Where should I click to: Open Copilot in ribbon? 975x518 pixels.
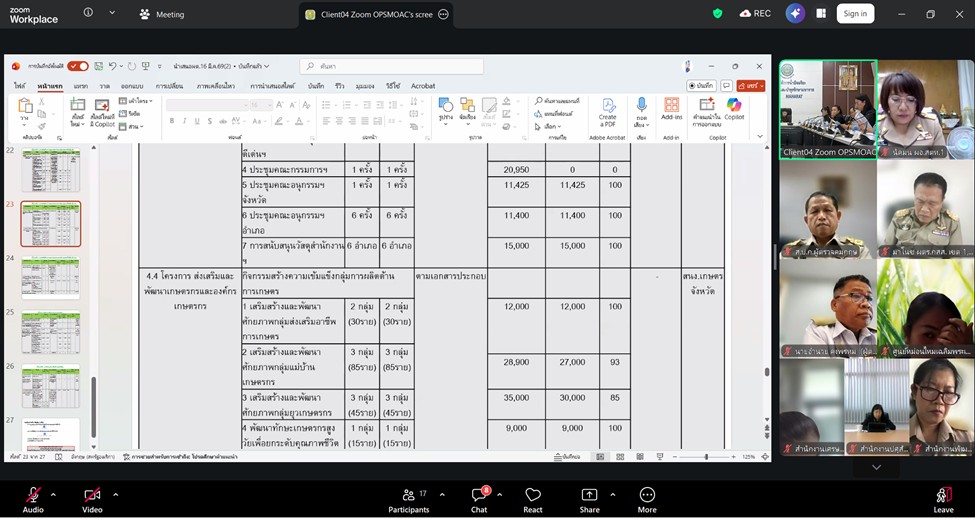[734, 108]
